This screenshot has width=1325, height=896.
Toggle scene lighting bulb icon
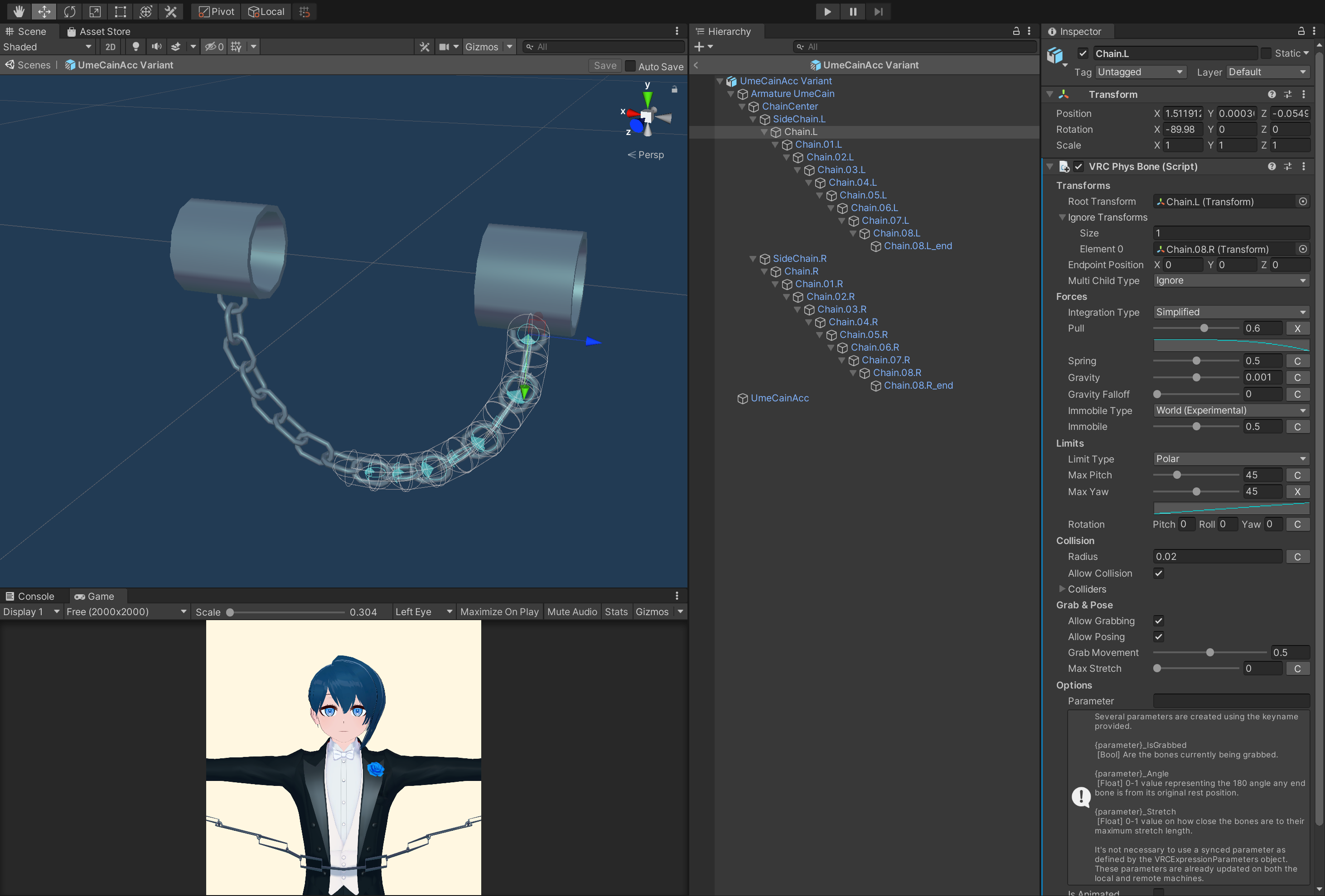tap(135, 47)
